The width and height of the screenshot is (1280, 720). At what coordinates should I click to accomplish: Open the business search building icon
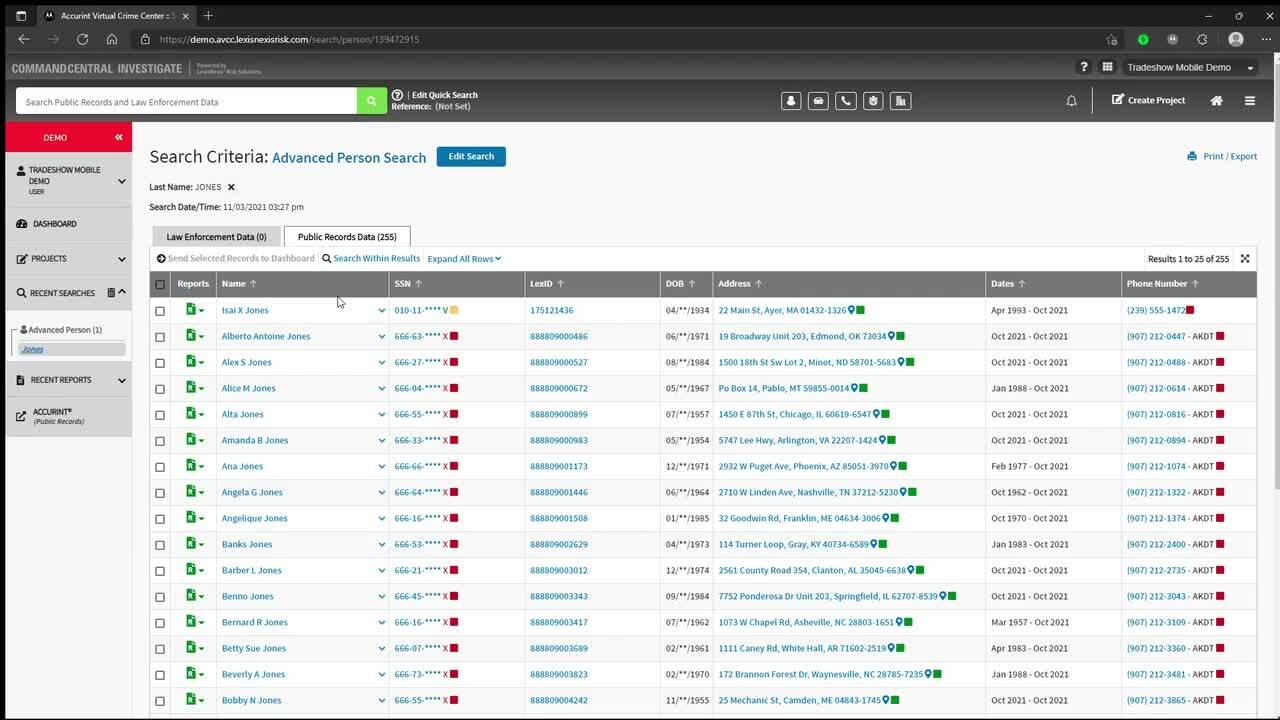[900, 101]
